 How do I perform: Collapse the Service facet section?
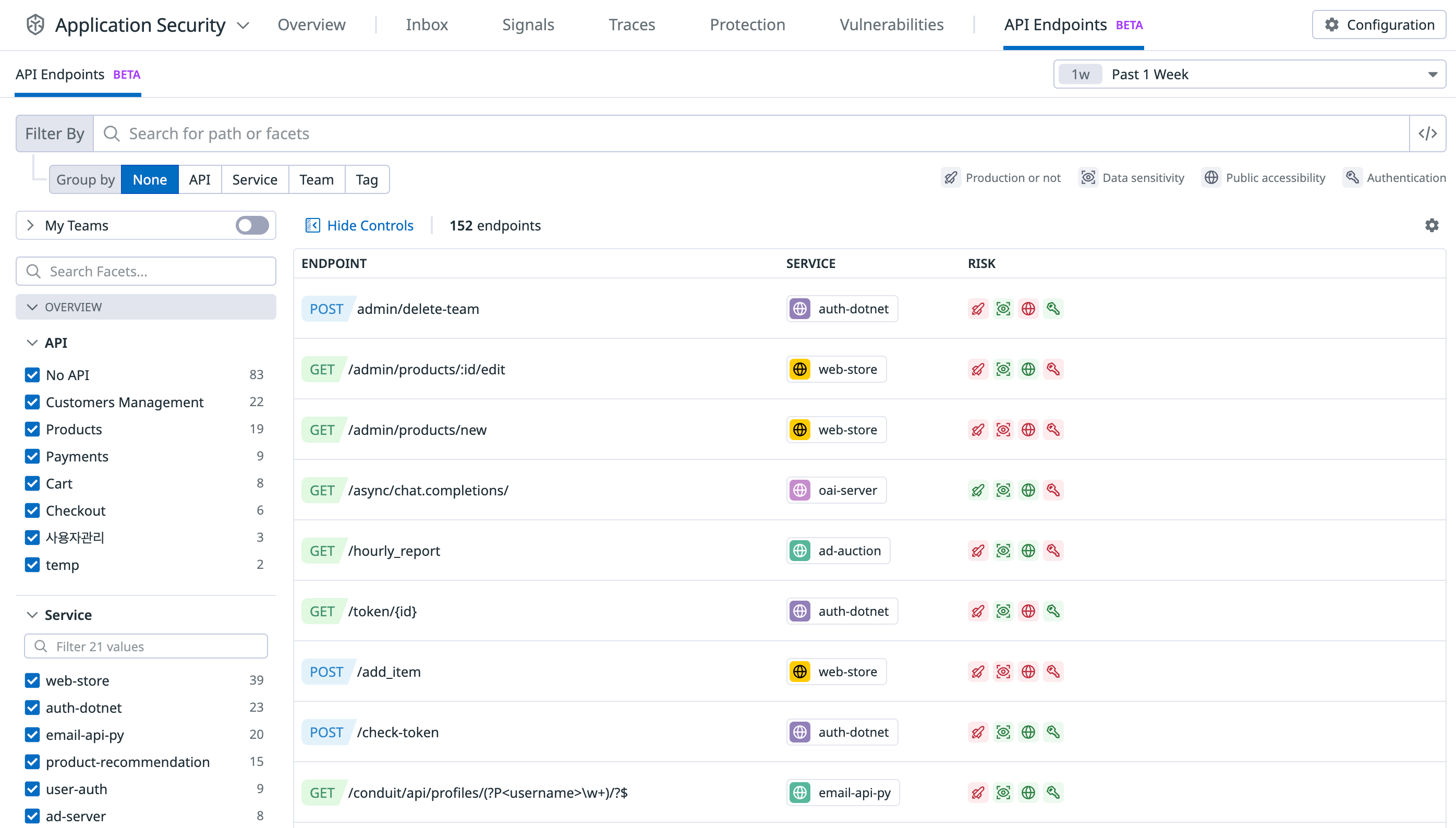click(32, 615)
